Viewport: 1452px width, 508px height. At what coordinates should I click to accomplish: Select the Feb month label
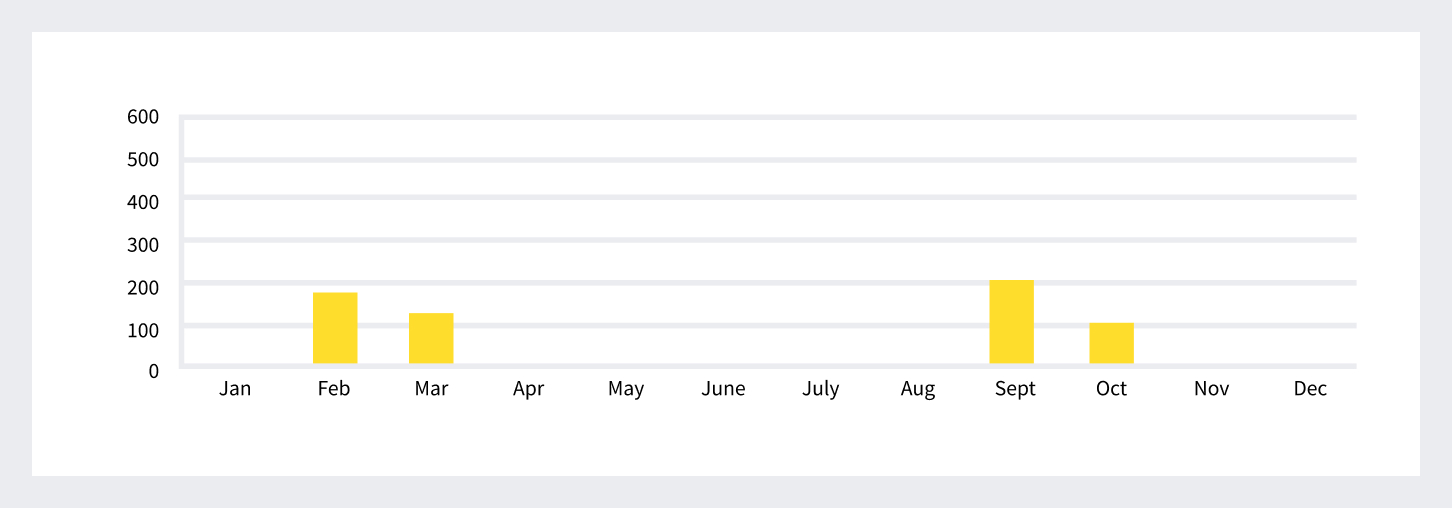334,389
